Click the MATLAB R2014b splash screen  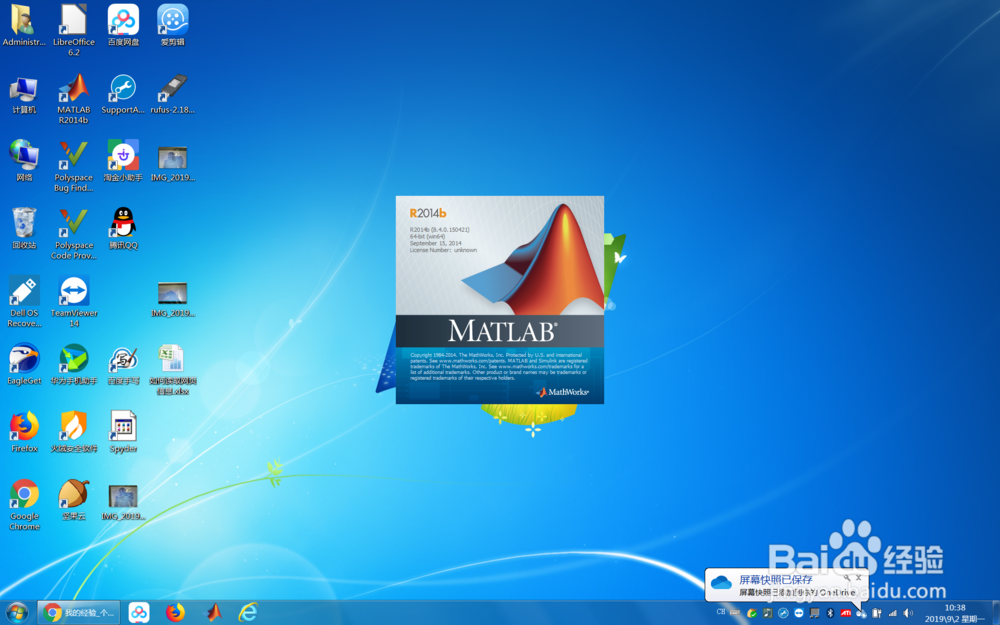tap(499, 300)
